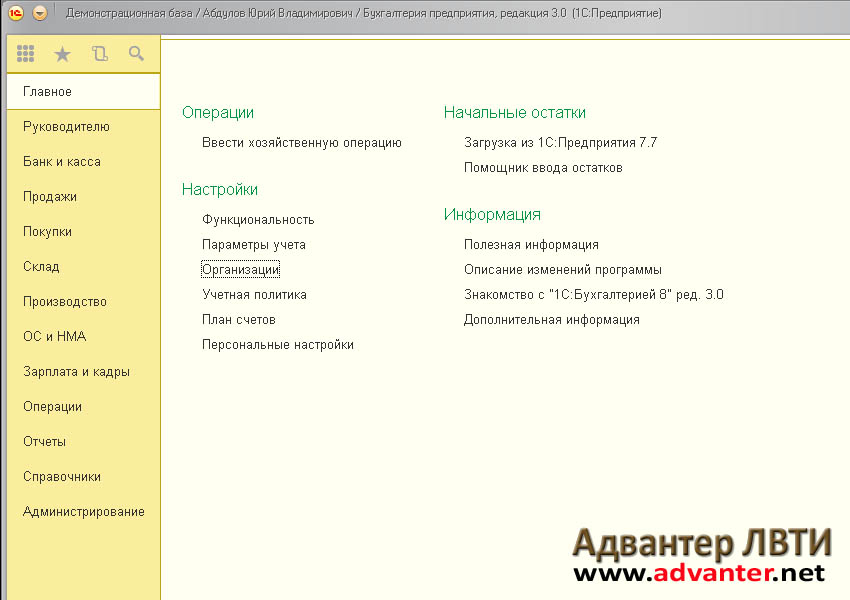Click the Начальные остатки group heading
Viewport: 850px width, 600px height.
click(x=514, y=112)
